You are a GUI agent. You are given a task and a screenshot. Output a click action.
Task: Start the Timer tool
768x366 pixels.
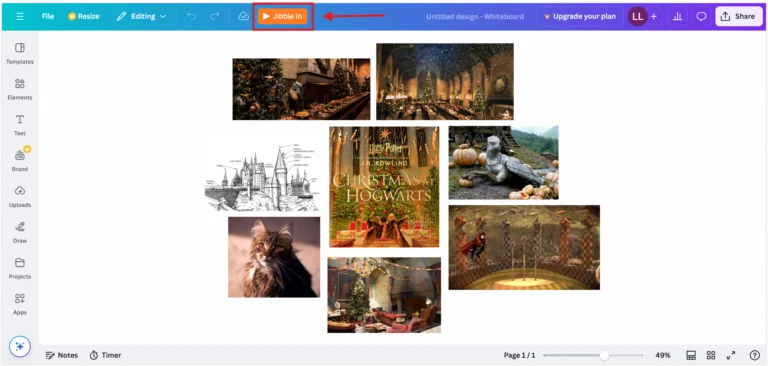click(105, 355)
